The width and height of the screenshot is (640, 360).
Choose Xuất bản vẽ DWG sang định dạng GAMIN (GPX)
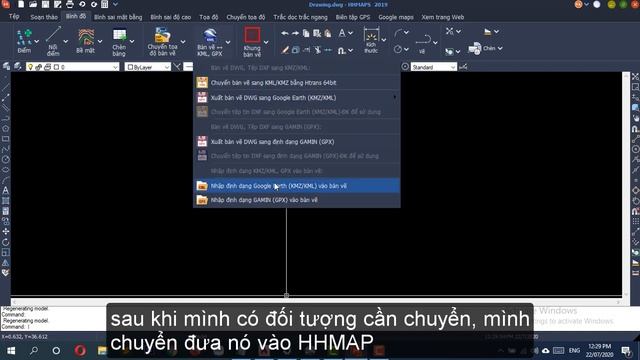[297, 142]
